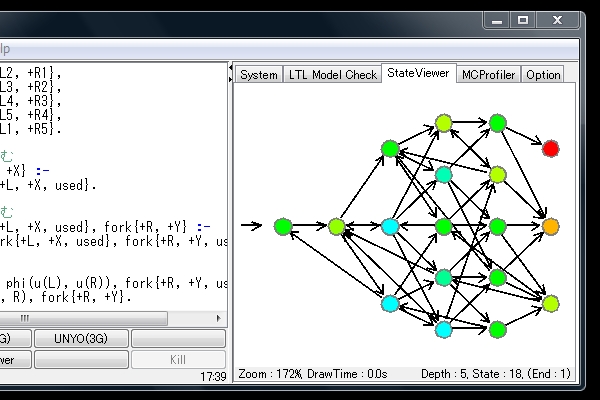Click the Kill button
This screenshot has width=600, height=400.
click(178, 359)
